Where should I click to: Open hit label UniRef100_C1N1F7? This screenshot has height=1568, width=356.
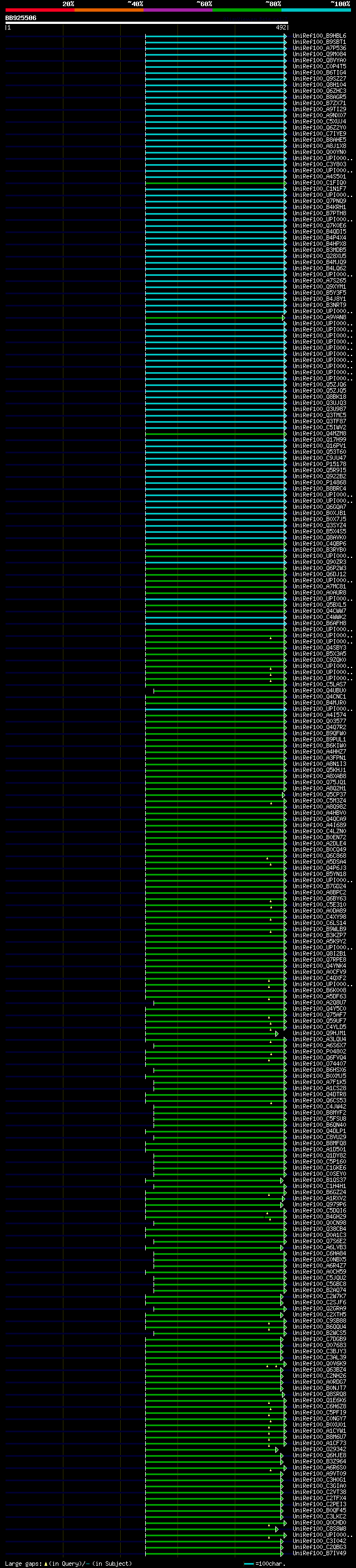(x=319, y=189)
